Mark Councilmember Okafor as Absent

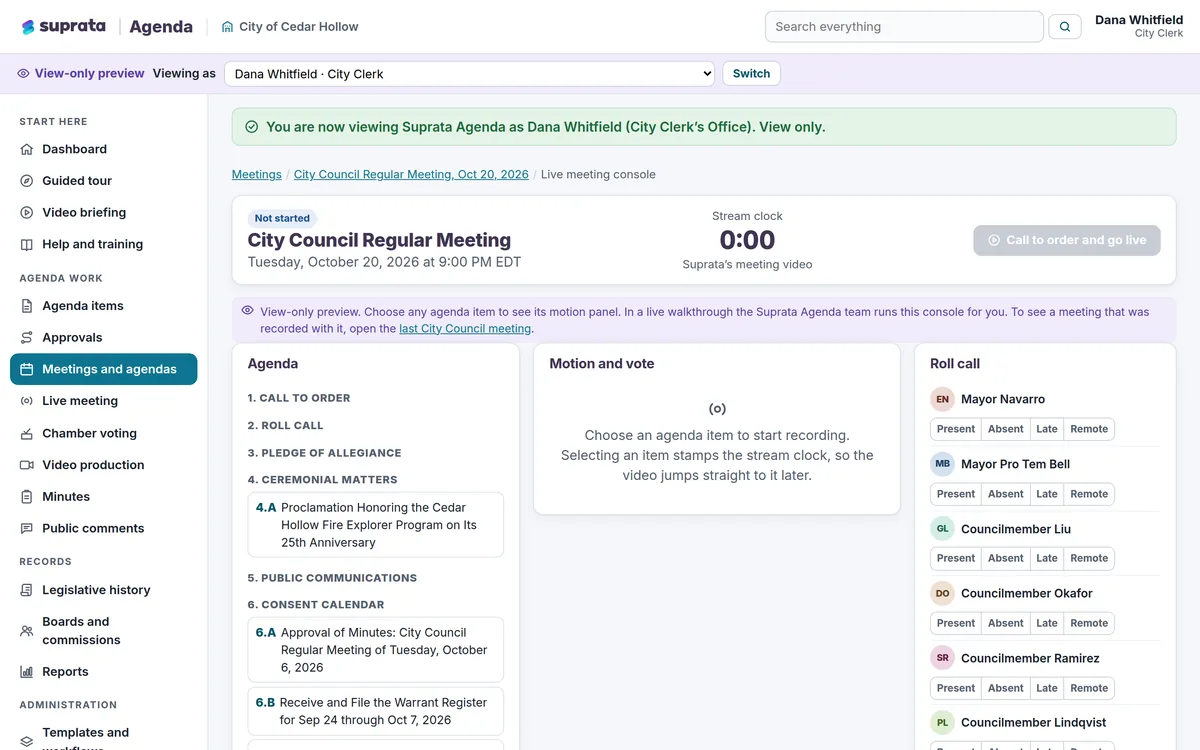point(1005,623)
